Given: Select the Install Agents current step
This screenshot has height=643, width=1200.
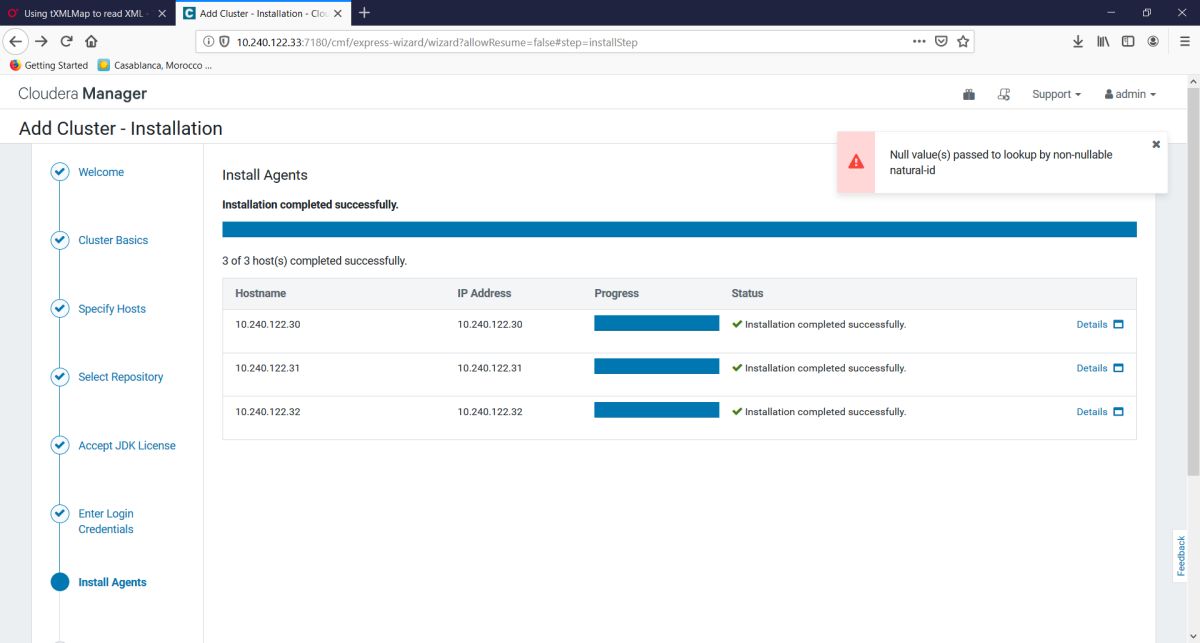Looking at the screenshot, I should pos(112,582).
